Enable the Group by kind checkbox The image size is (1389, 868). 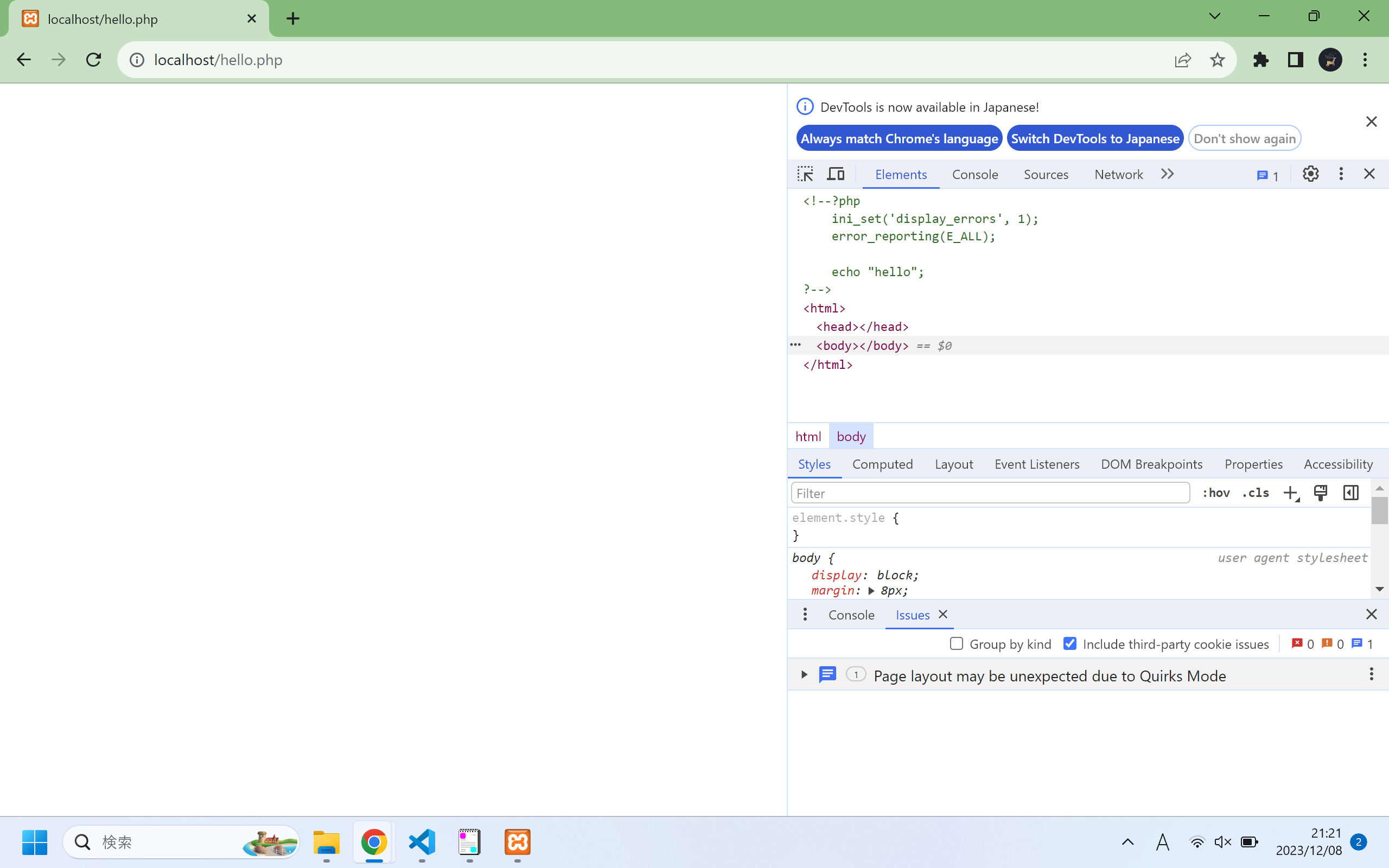click(x=956, y=643)
